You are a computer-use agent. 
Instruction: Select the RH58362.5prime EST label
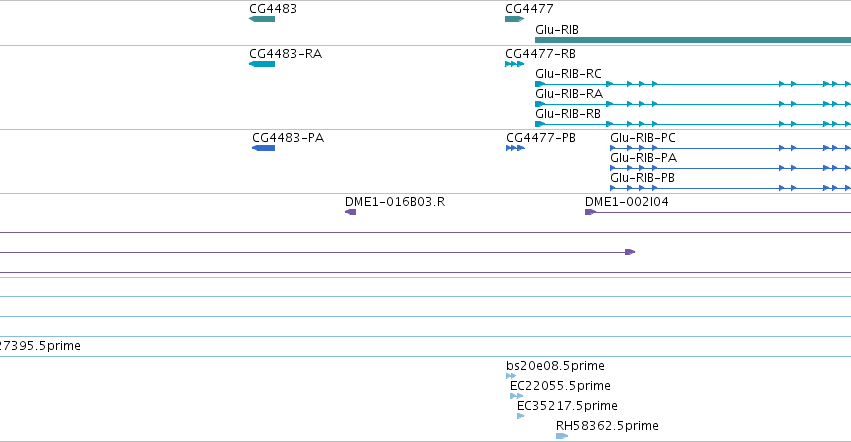pyautogui.click(x=607, y=426)
